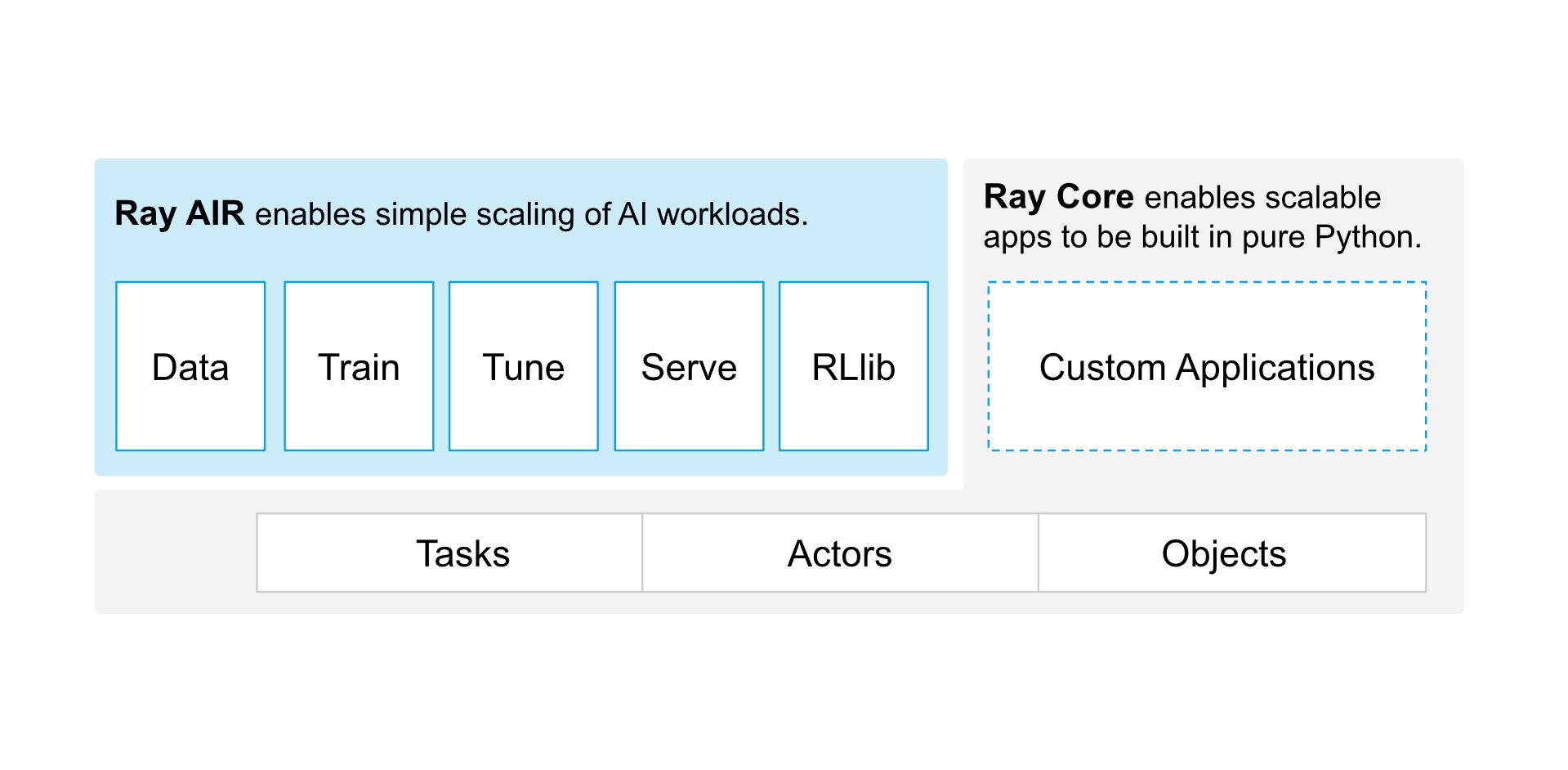The image size is (1568, 770).
Task: Click the dashed Custom Applications box
Action: [1206, 366]
